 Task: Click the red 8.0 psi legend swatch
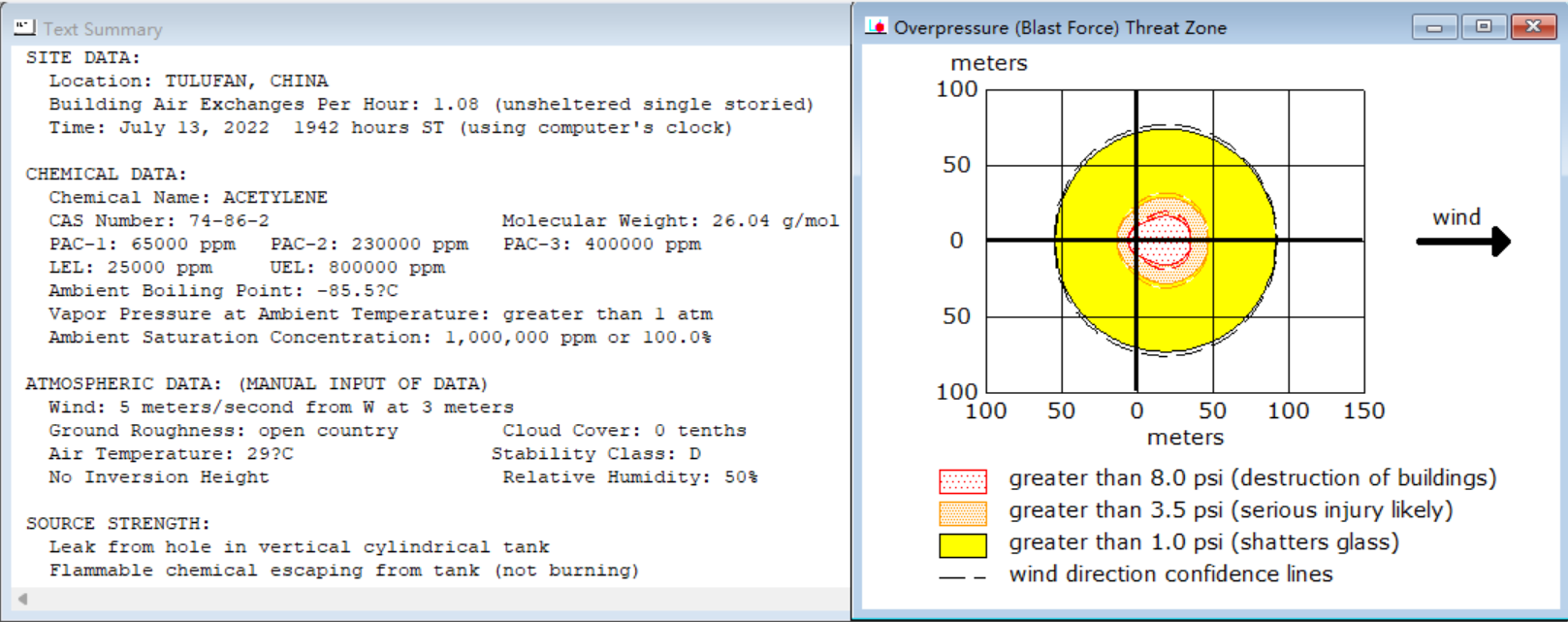click(963, 480)
